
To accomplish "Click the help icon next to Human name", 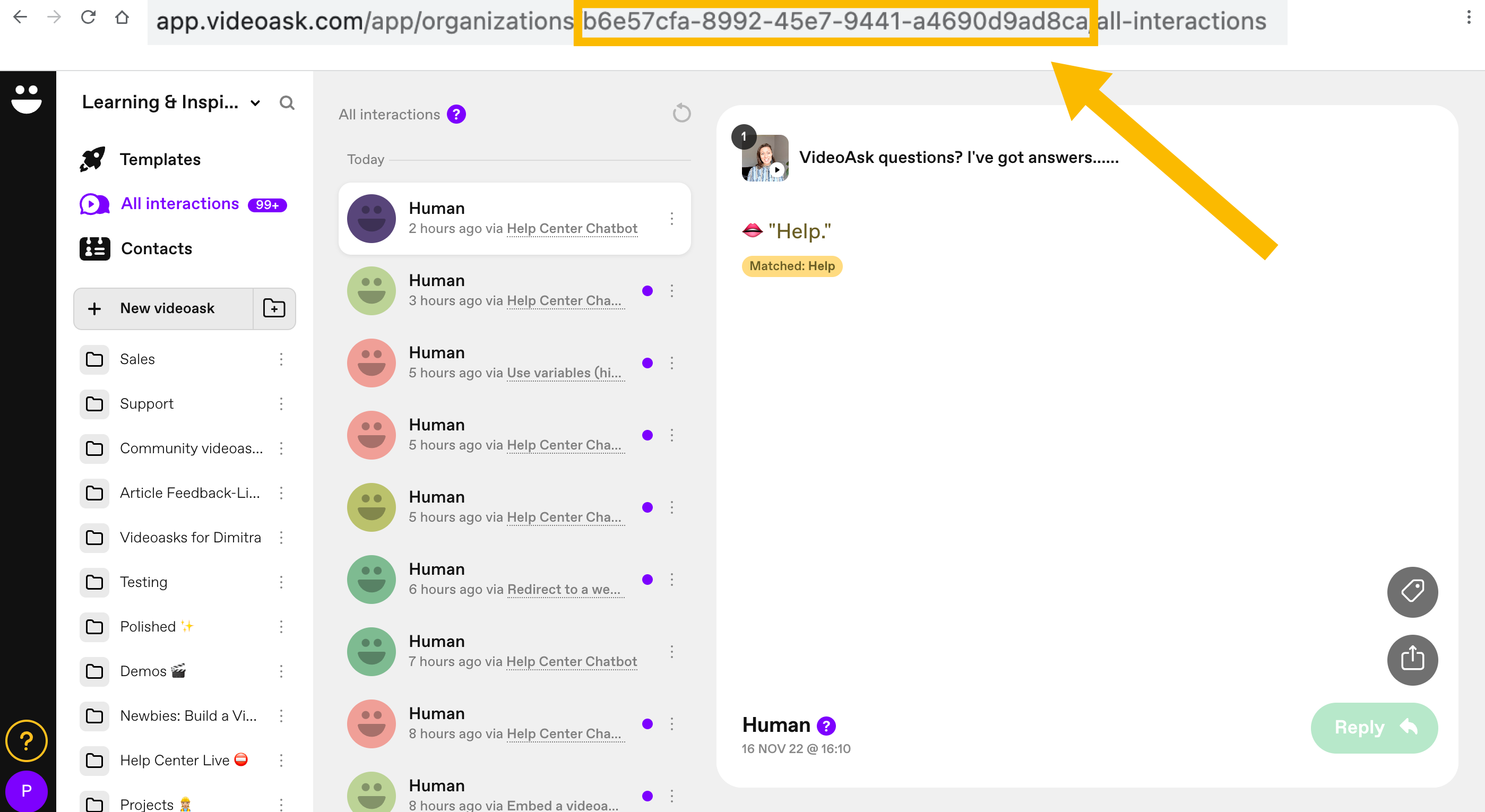I will (826, 725).
